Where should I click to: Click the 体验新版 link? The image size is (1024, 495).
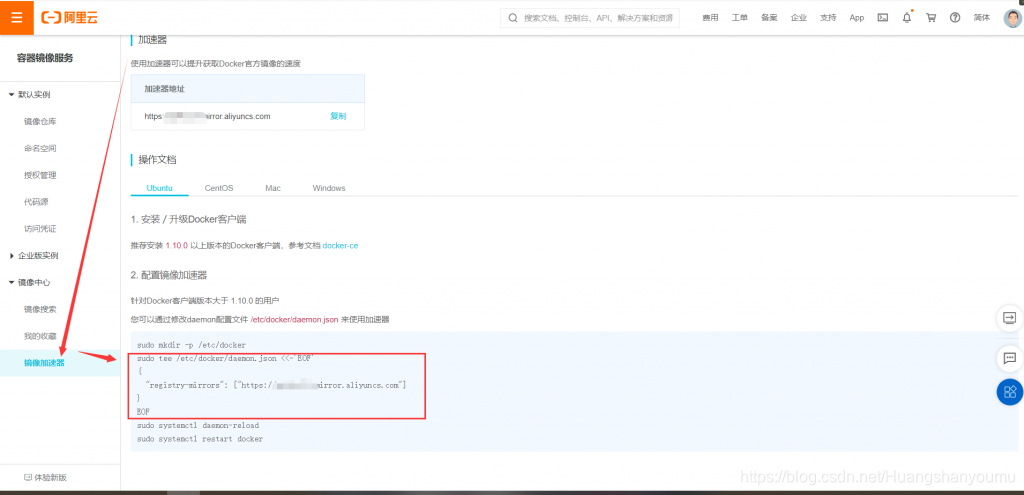pos(50,477)
